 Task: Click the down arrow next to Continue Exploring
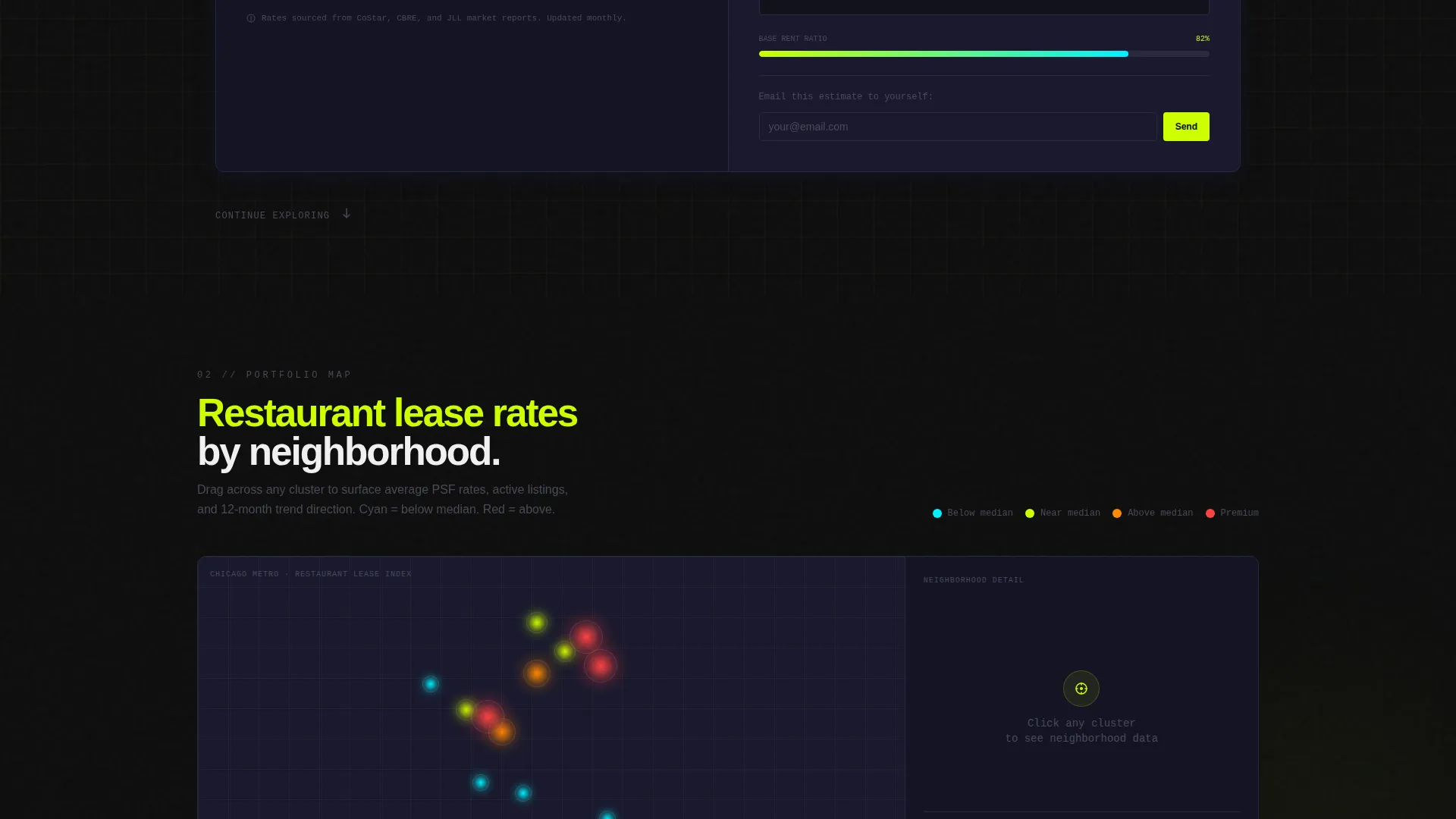pyautogui.click(x=347, y=214)
